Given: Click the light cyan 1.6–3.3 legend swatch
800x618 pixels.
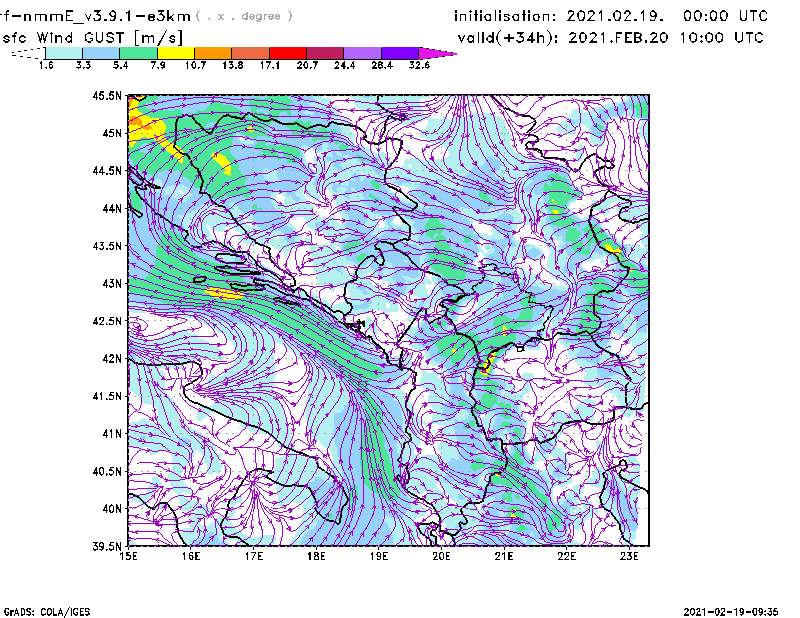Looking at the screenshot, I should 64,53.
